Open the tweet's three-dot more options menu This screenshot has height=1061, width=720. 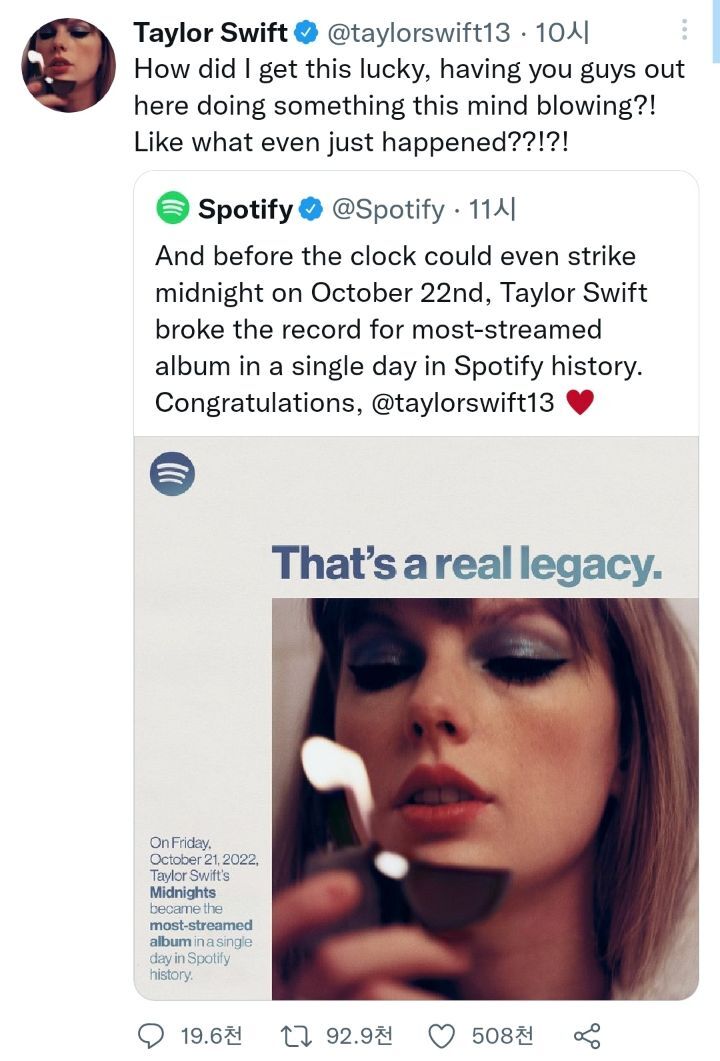tap(685, 31)
